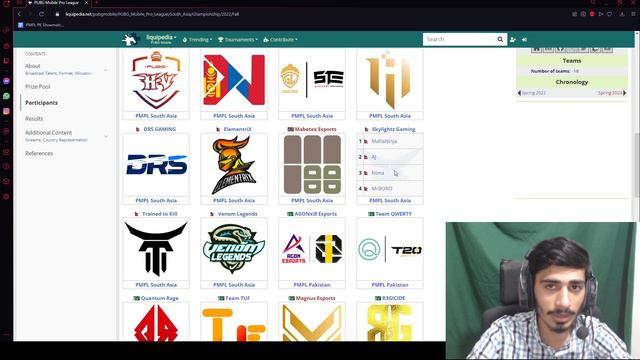
Task: Click the play icon in browser toolbar
Action: click(x=601, y=14)
